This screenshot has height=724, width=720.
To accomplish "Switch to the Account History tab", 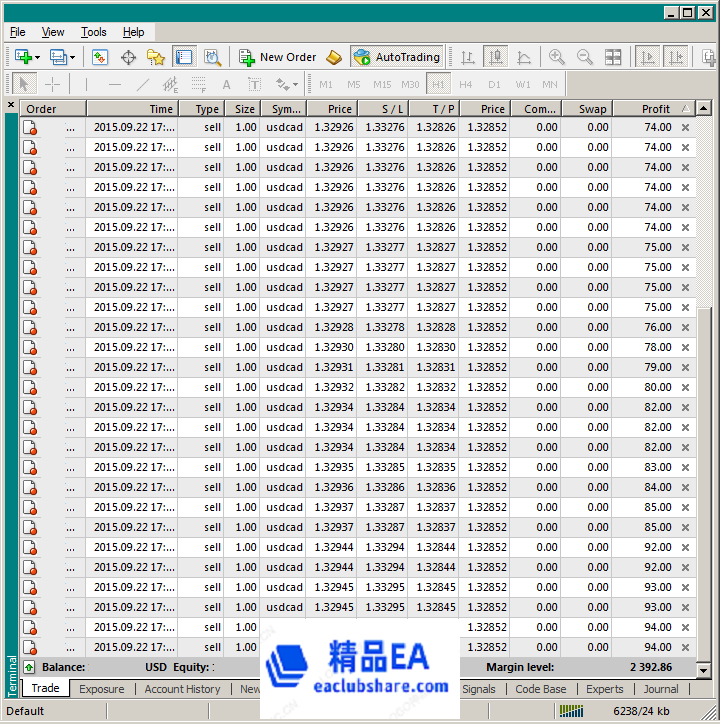I will [182, 689].
